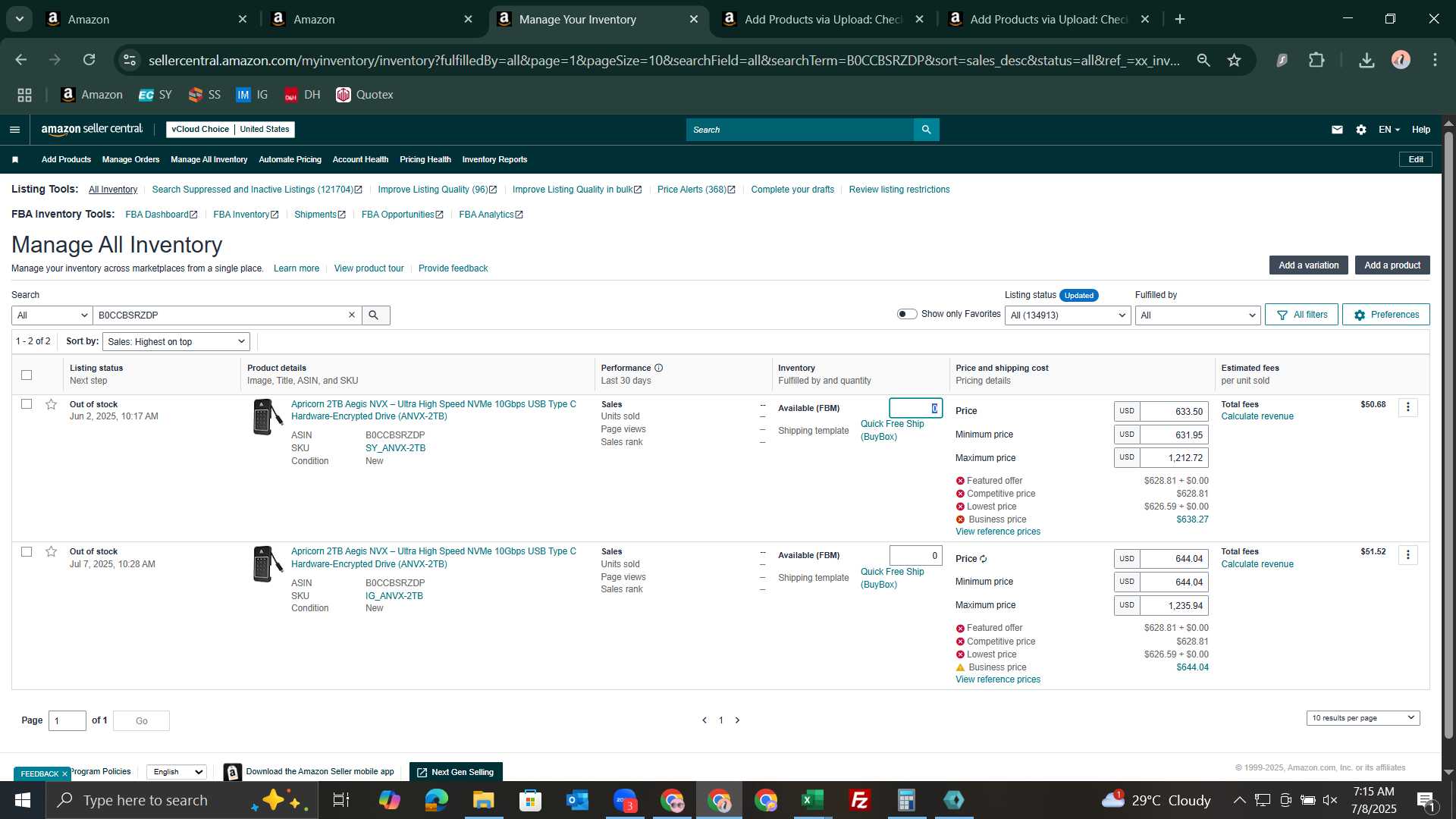Open Automate Pricing menu item
Image resolution: width=1456 pixels, height=819 pixels.
point(290,159)
